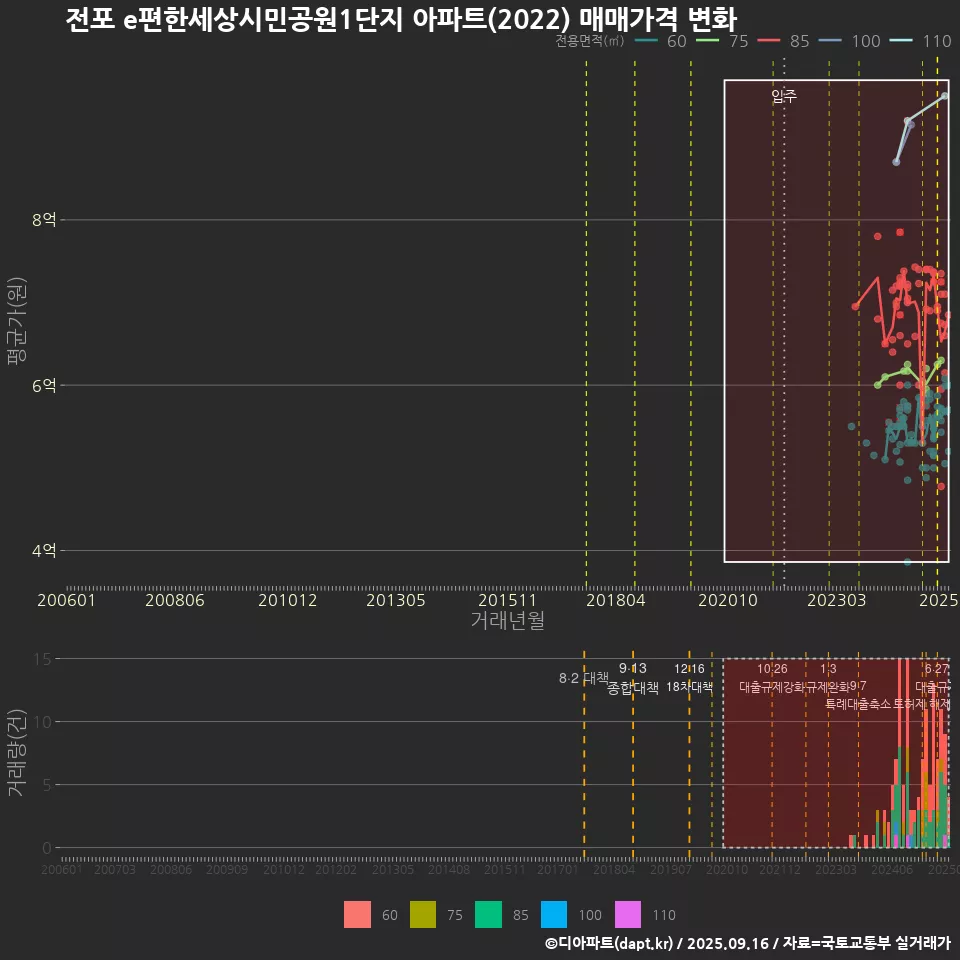Click the 200601 label on price chart
Viewport: 960px width, 960px height.
pyautogui.click(x=66, y=600)
